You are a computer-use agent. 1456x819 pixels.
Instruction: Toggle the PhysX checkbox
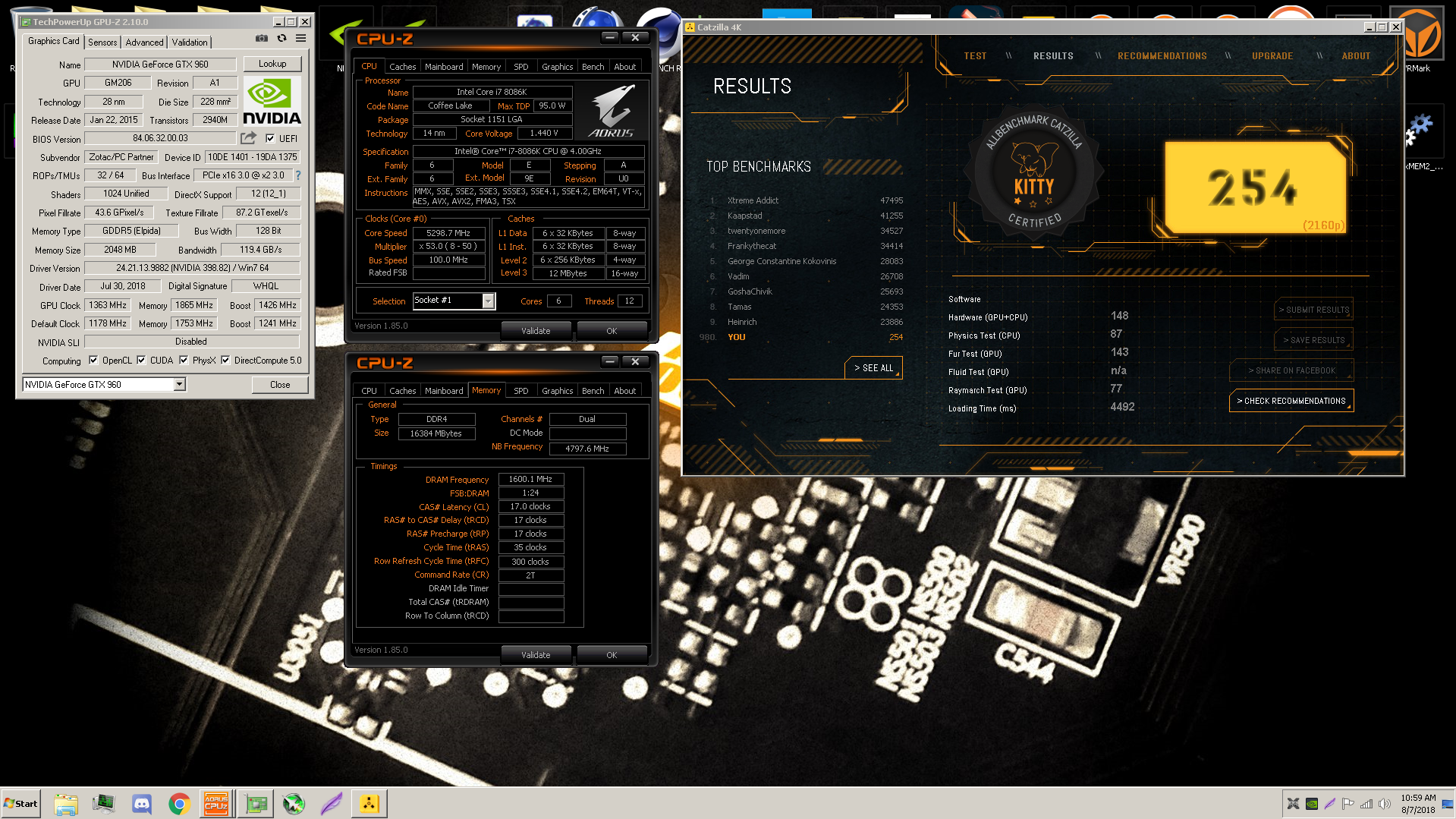click(x=184, y=361)
